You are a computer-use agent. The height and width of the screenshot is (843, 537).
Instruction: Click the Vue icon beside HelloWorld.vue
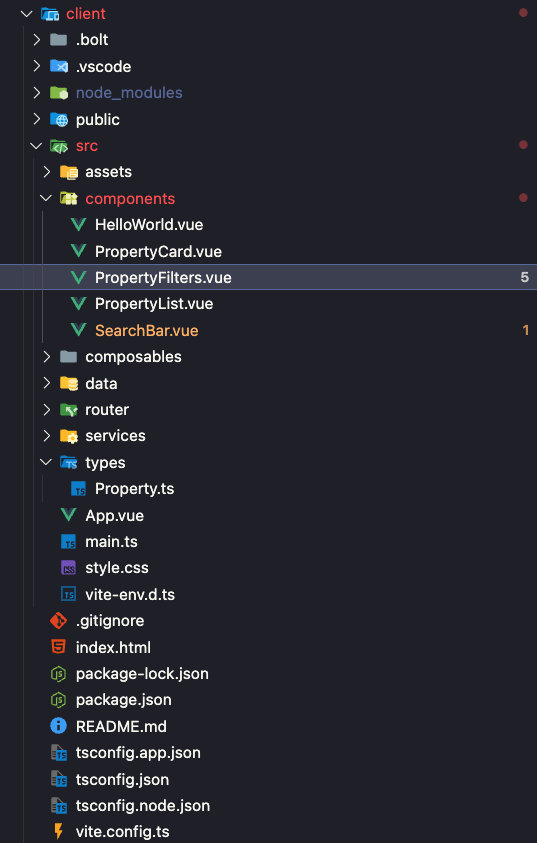[x=78, y=225]
